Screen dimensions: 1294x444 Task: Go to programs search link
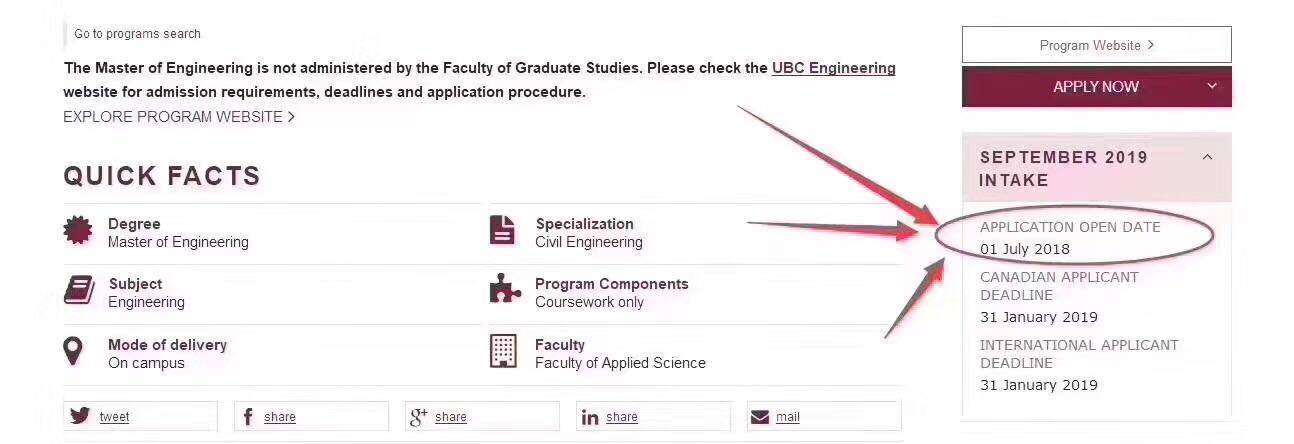click(x=137, y=34)
